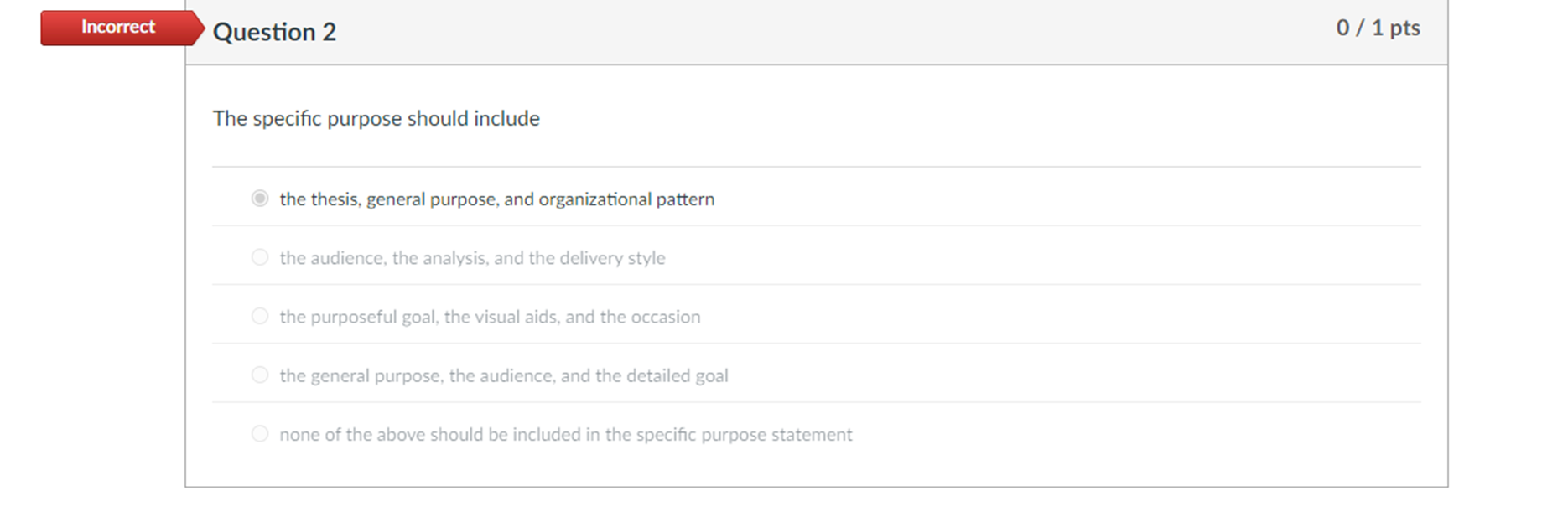Click answer text mentioning visual aids and occasion
Screen dimensions: 1568x527
[490, 317]
